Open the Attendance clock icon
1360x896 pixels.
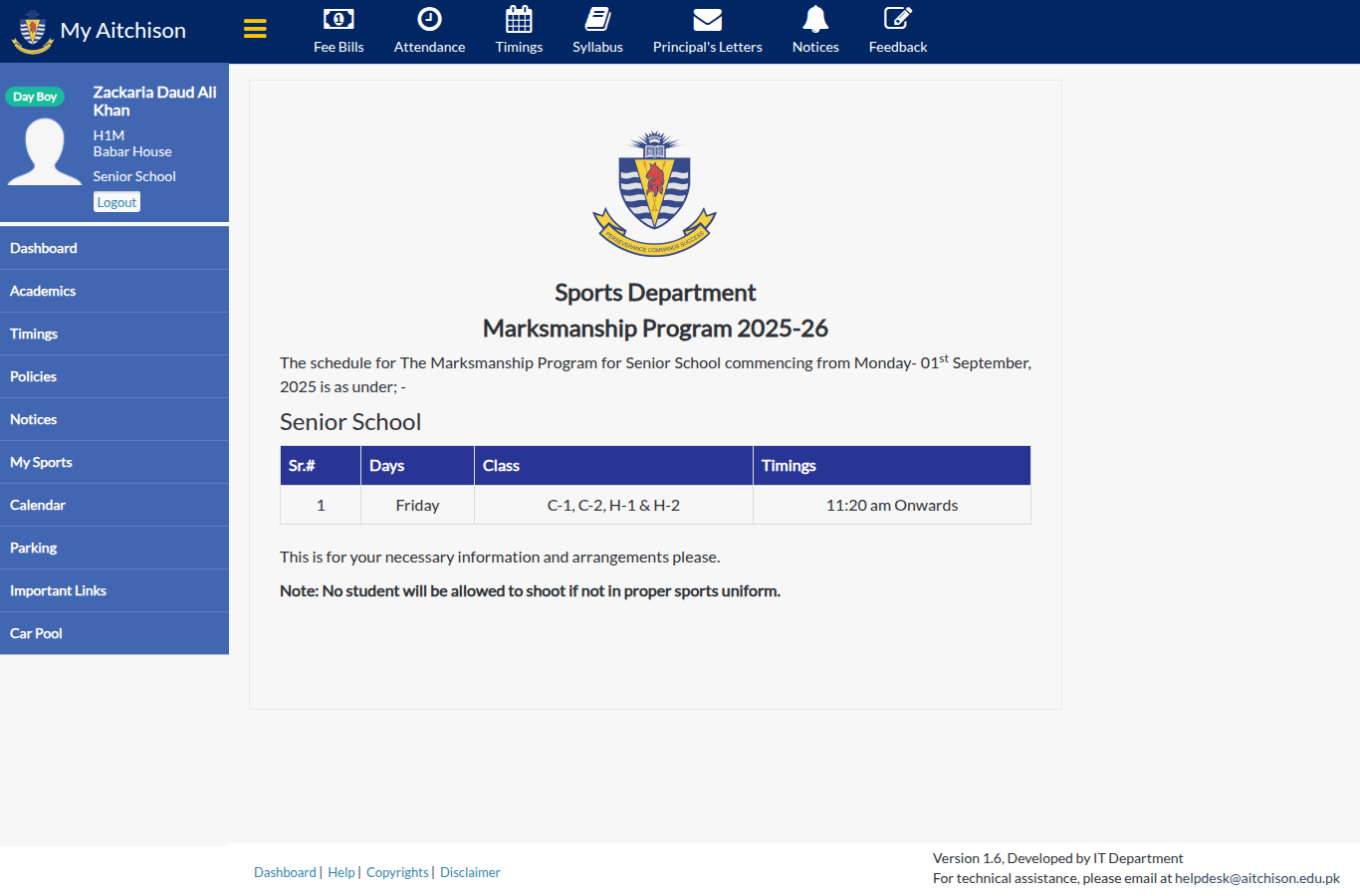[x=429, y=19]
